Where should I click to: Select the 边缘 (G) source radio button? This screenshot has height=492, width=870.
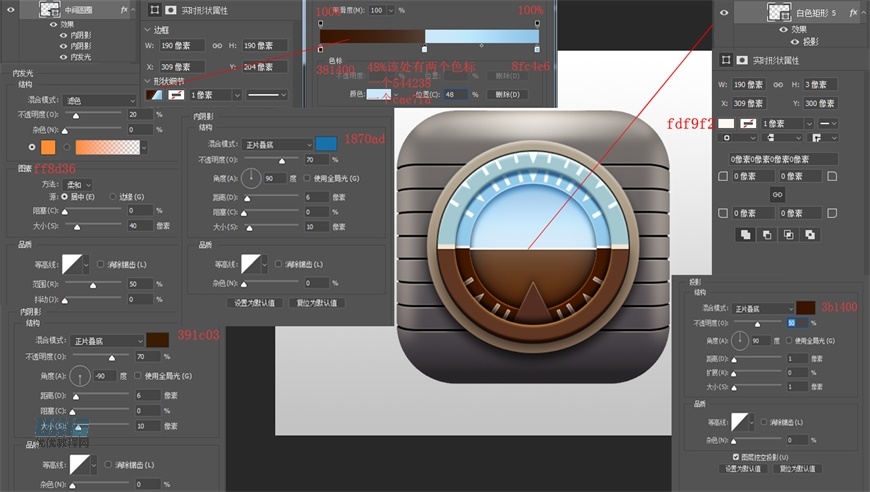pyautogui.click(x=113, y=197)
